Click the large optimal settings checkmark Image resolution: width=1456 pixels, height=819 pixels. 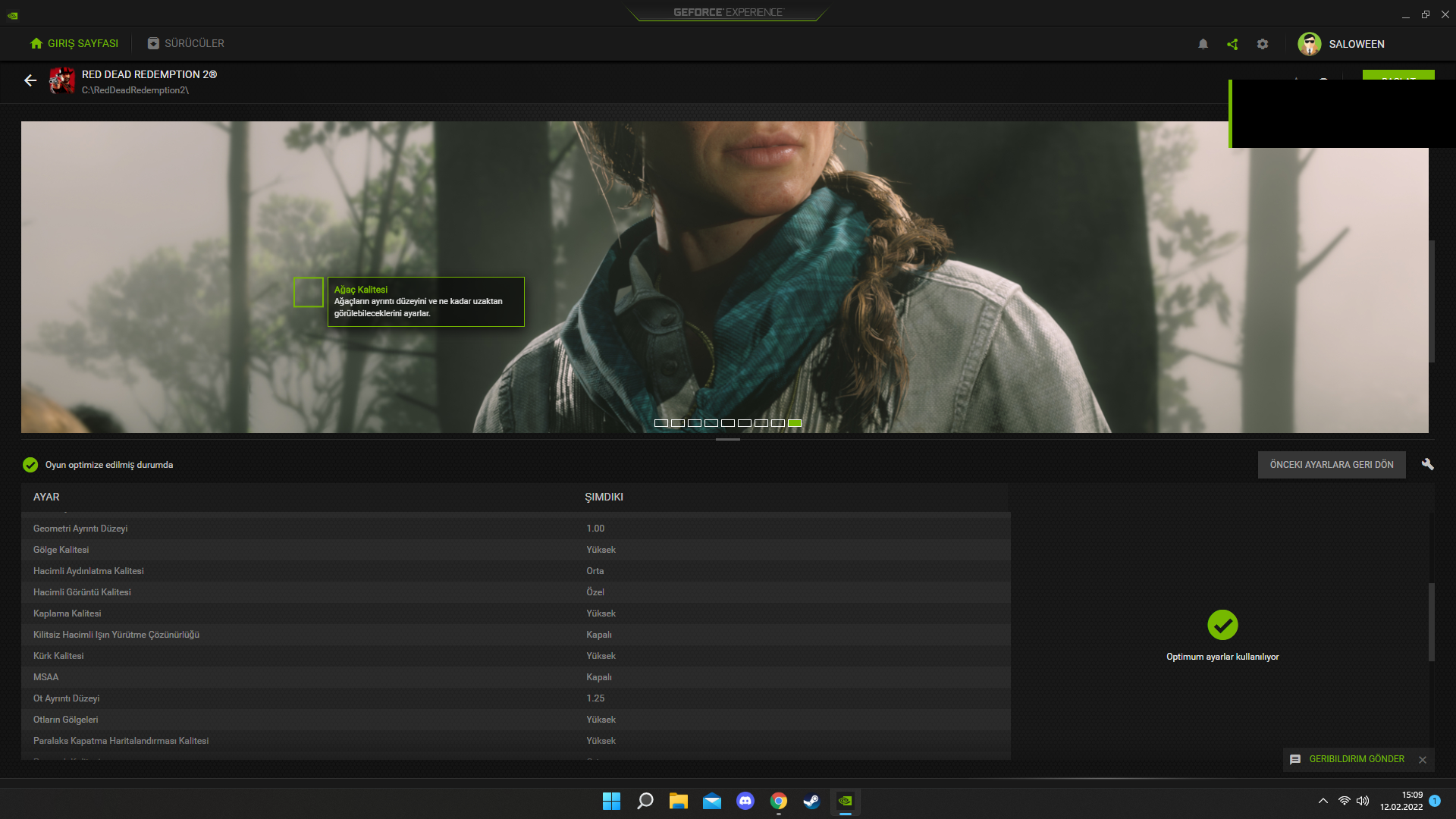(x=1222, y=625)
